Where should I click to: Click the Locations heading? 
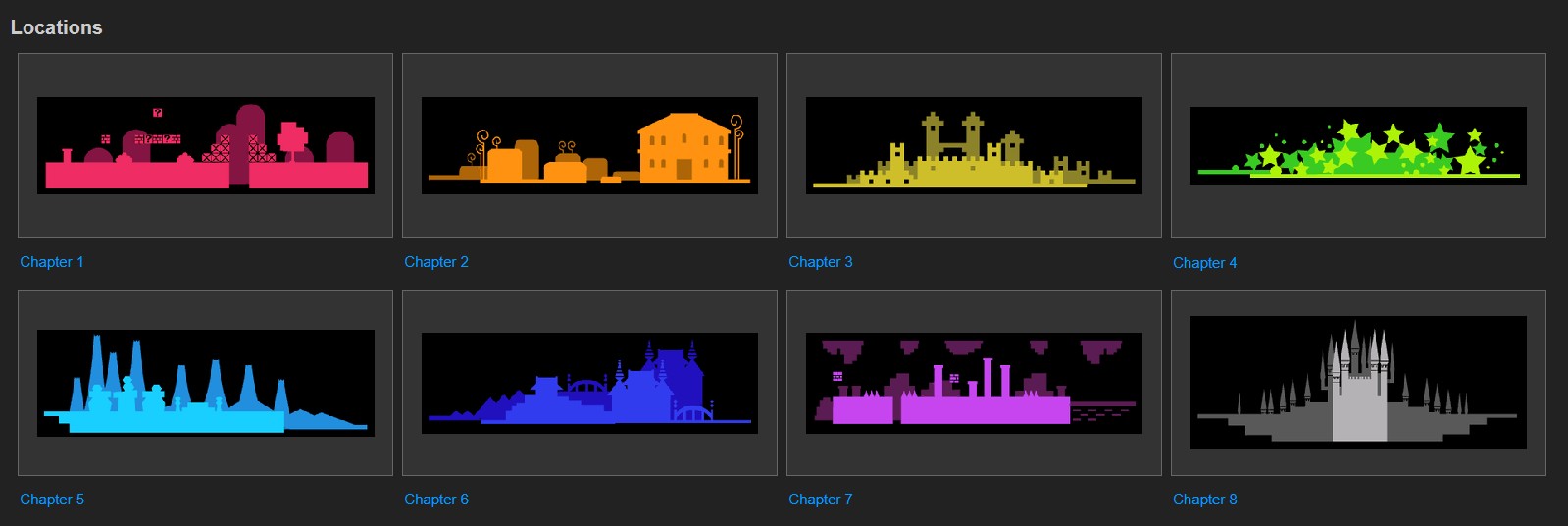pos(57,27)
